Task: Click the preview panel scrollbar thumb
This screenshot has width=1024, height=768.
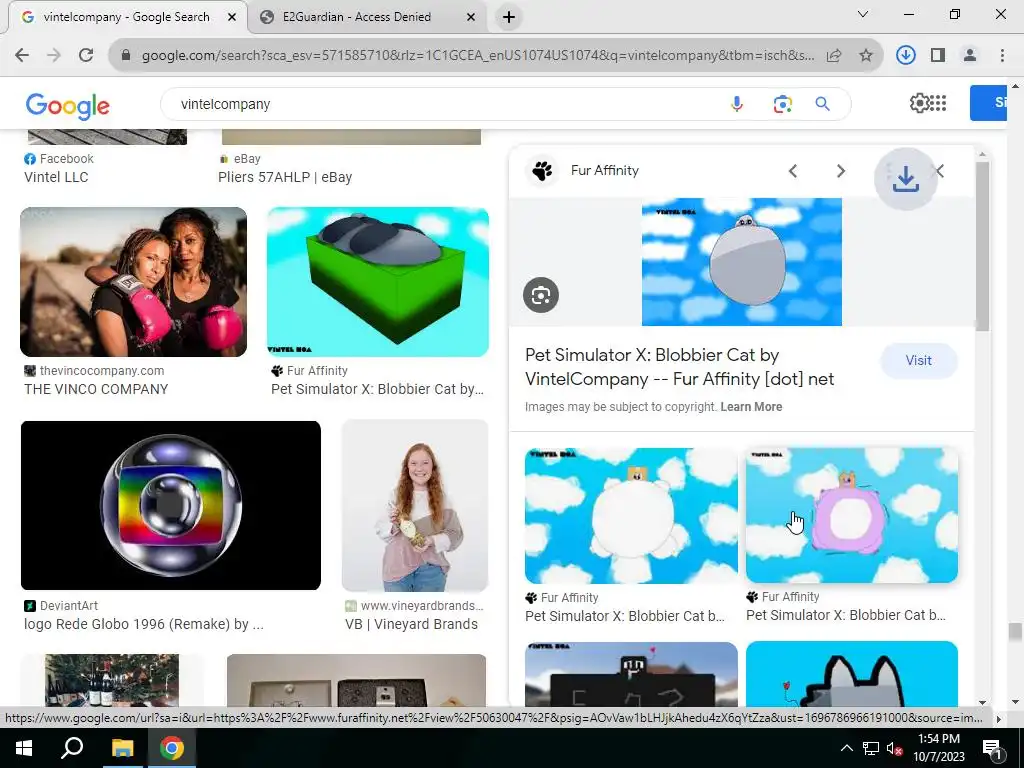Action: (982, 245)
